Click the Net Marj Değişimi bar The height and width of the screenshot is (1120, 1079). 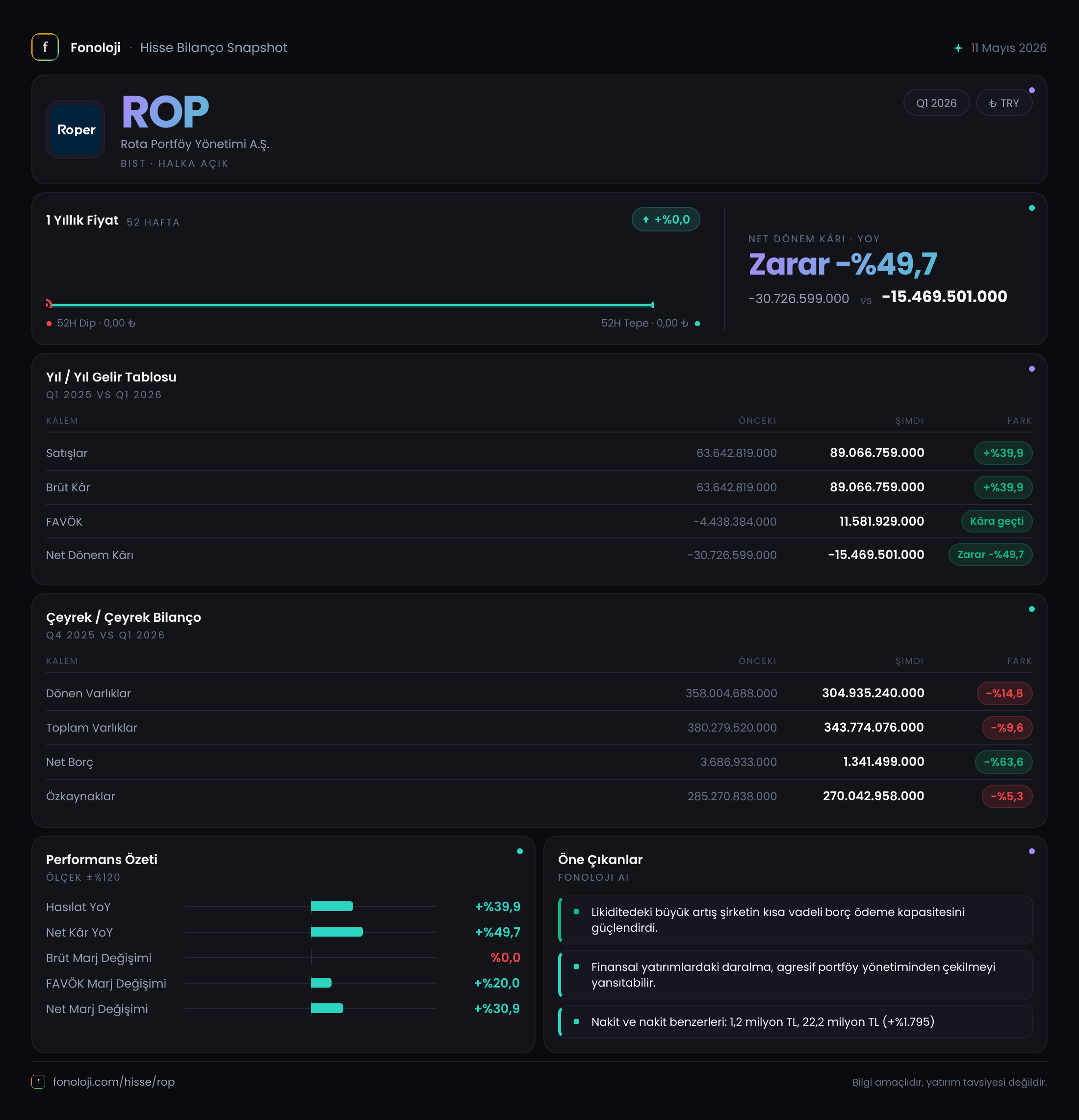327,1009
